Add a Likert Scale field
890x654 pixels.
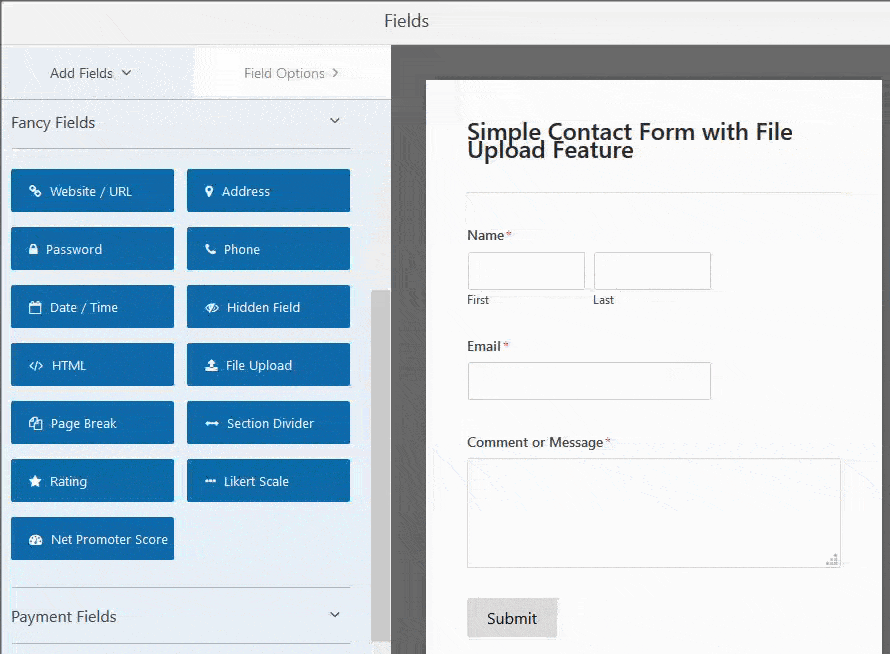coord(267,480)
